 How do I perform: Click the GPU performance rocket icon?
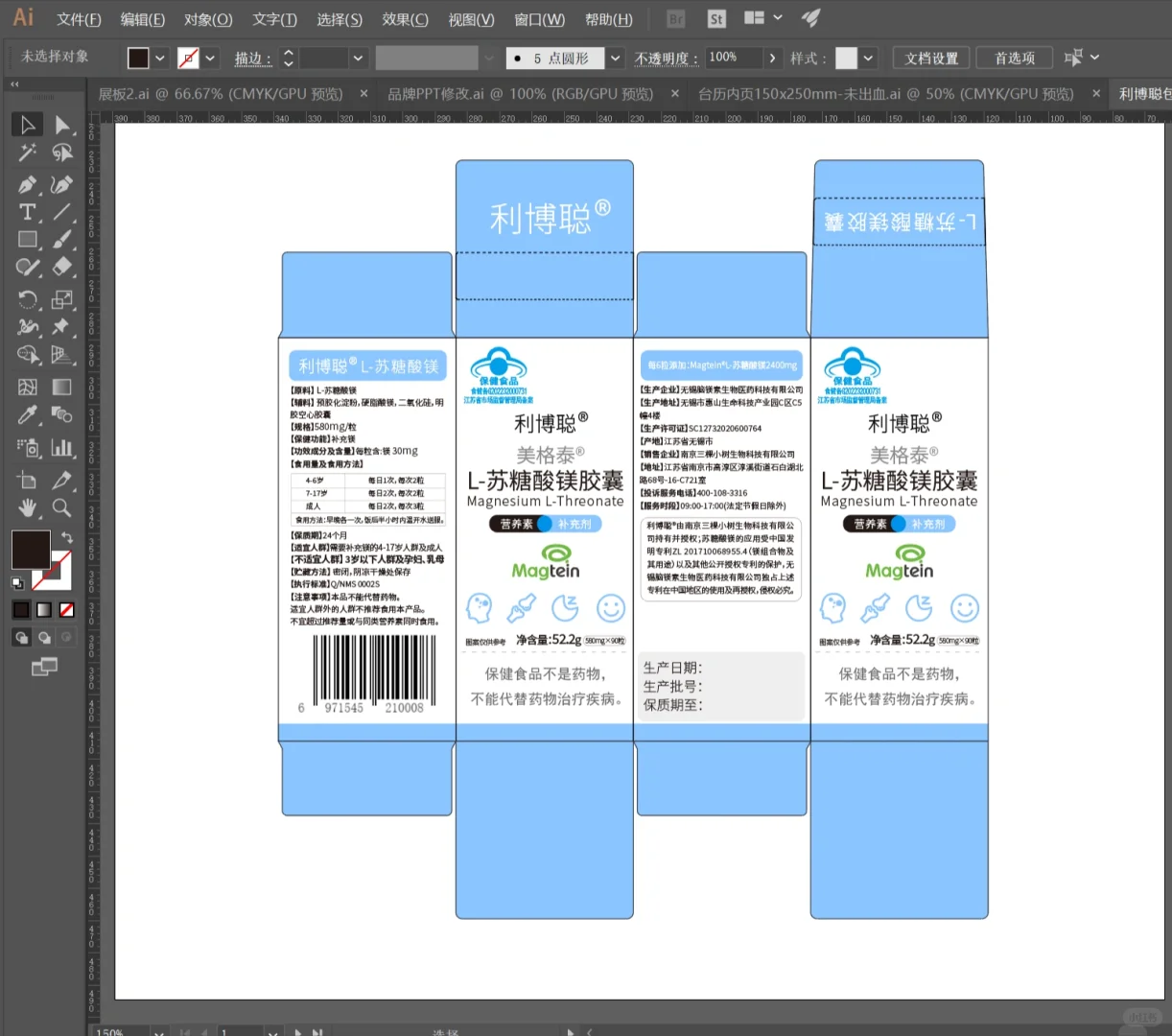811,17
